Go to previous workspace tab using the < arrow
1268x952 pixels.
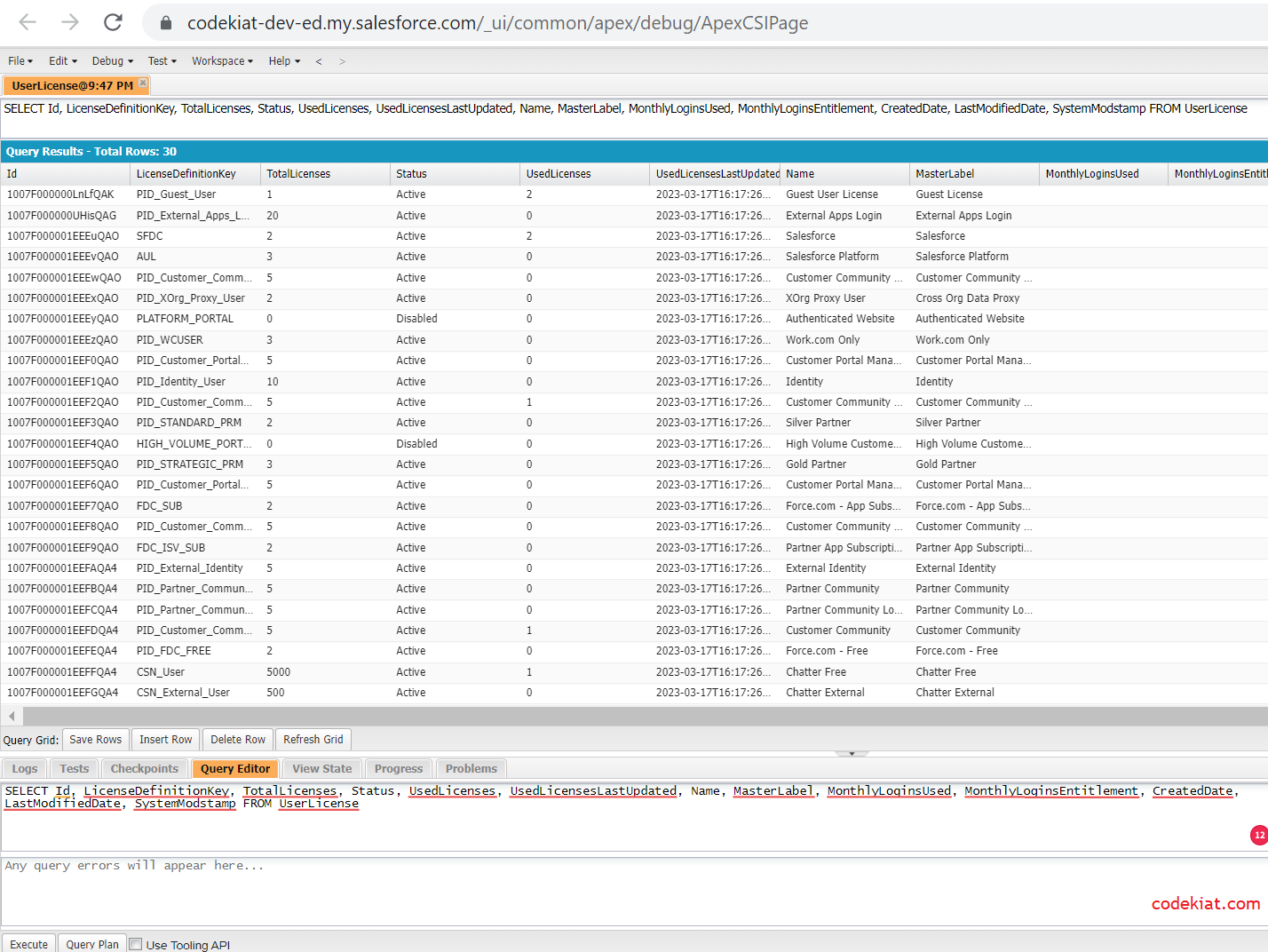point(319,61)
